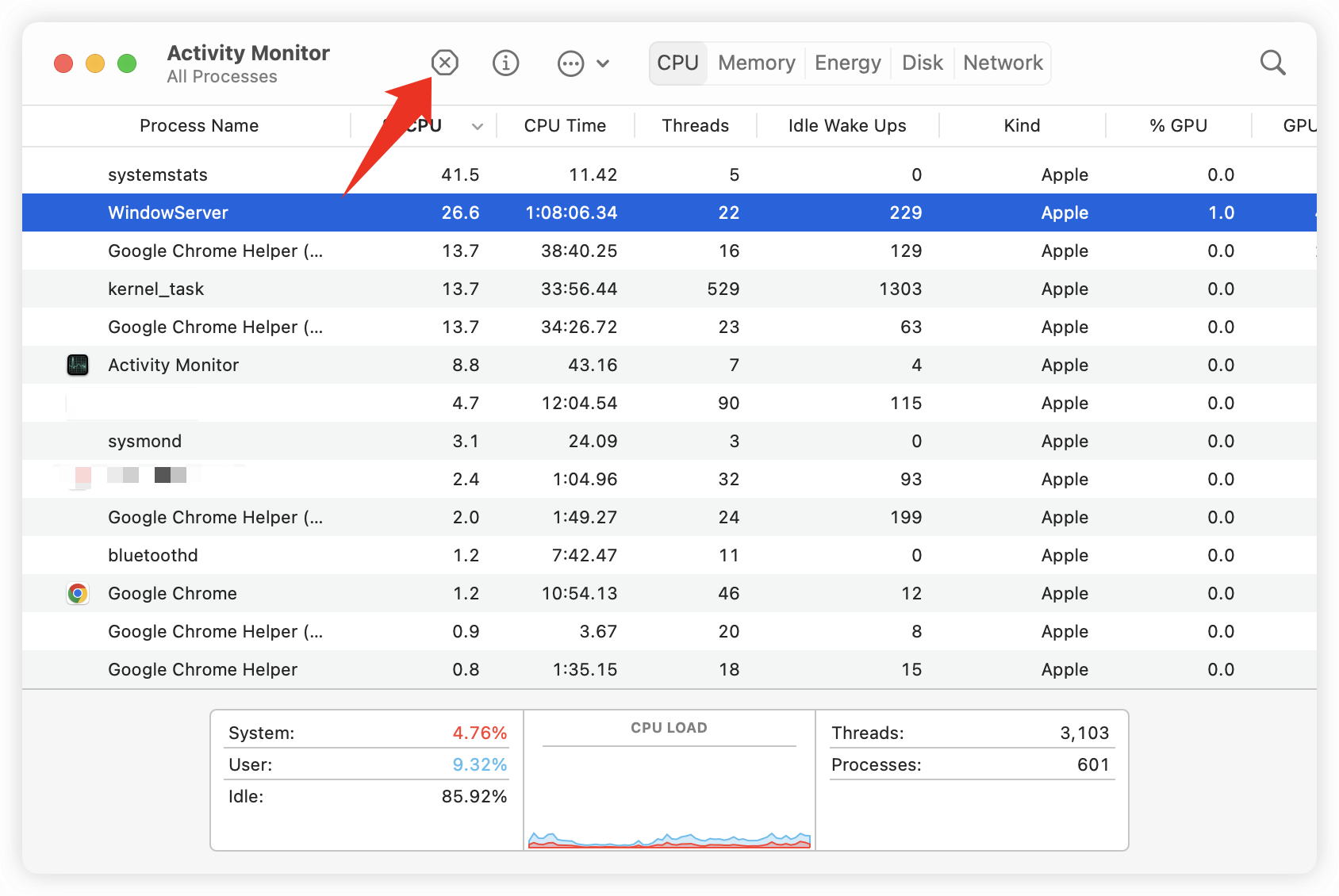Click the Activity Monitor app icon in list
Viewport: 1339px width, 896px height.
(x=78, y=365)
